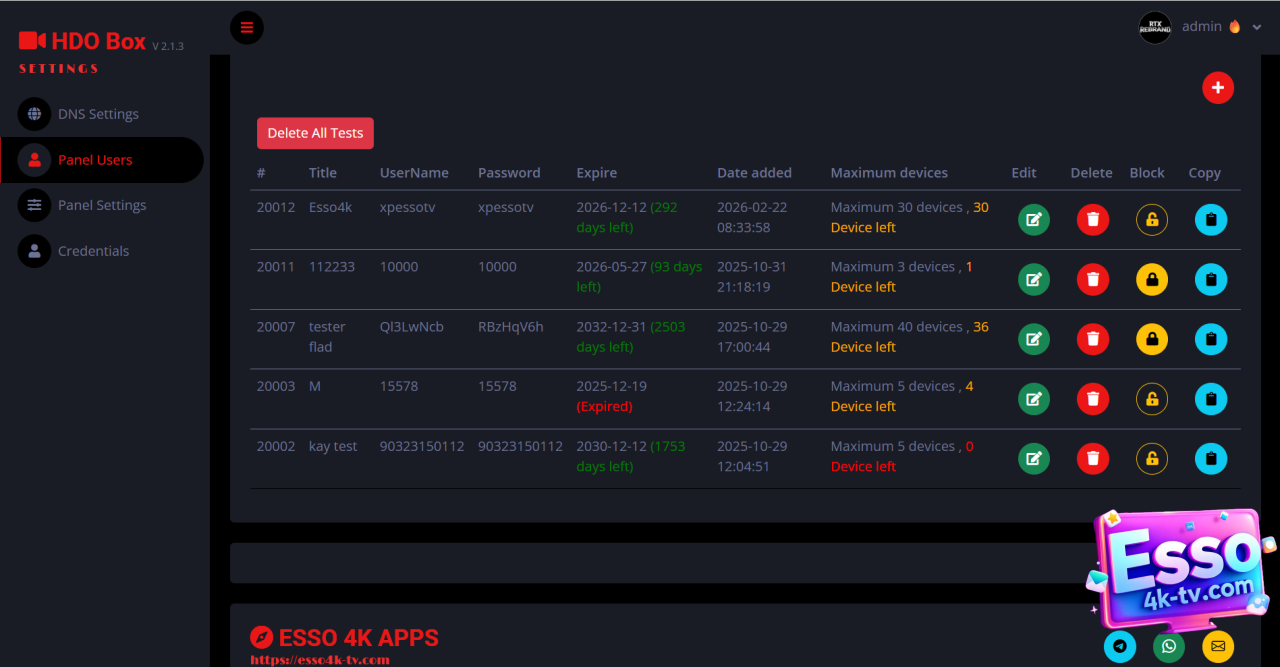This screenshot has height=667, width=1280.
Task: Open DNS Settings in sidebar
Action: 98,114
